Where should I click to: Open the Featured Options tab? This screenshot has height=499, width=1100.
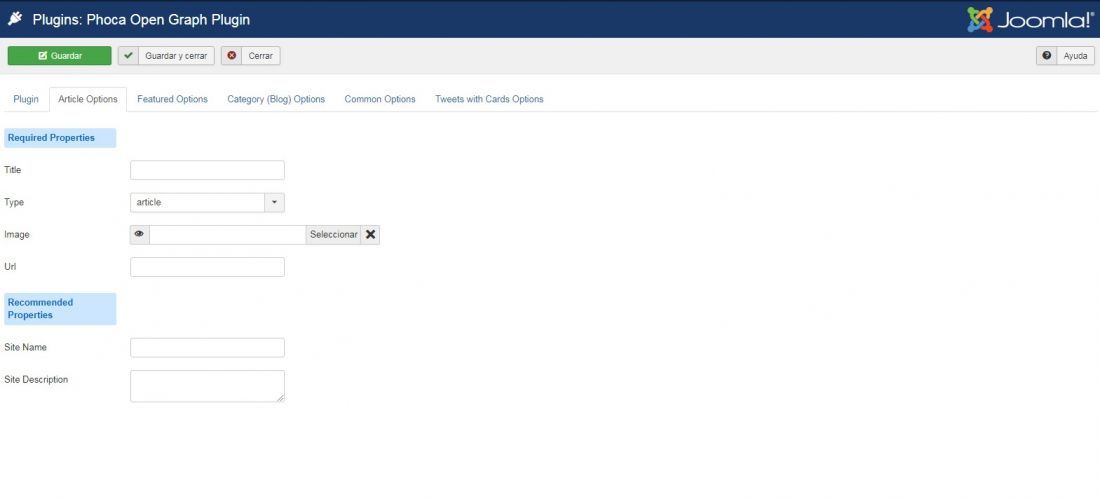tap(172, 99)
